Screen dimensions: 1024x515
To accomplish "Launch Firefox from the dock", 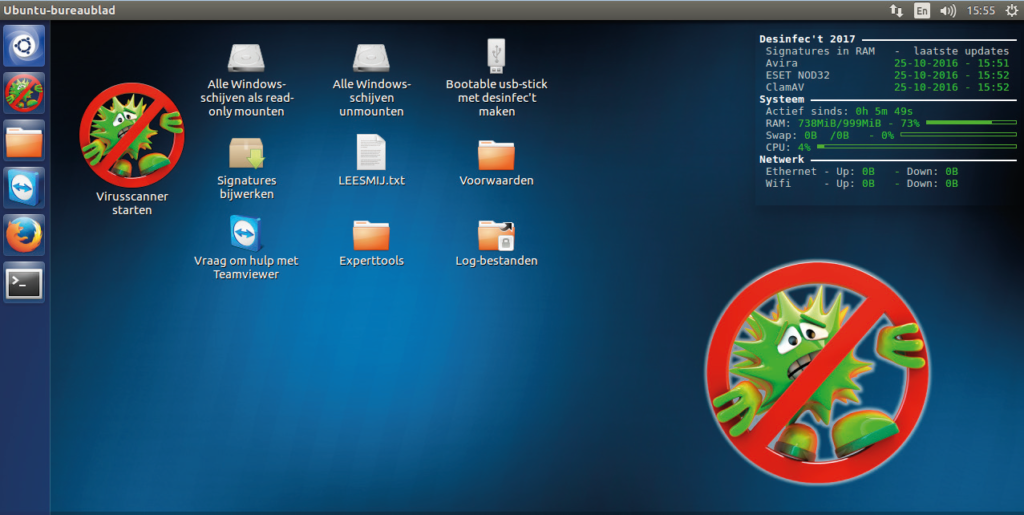I will click(x=24, y=235).
